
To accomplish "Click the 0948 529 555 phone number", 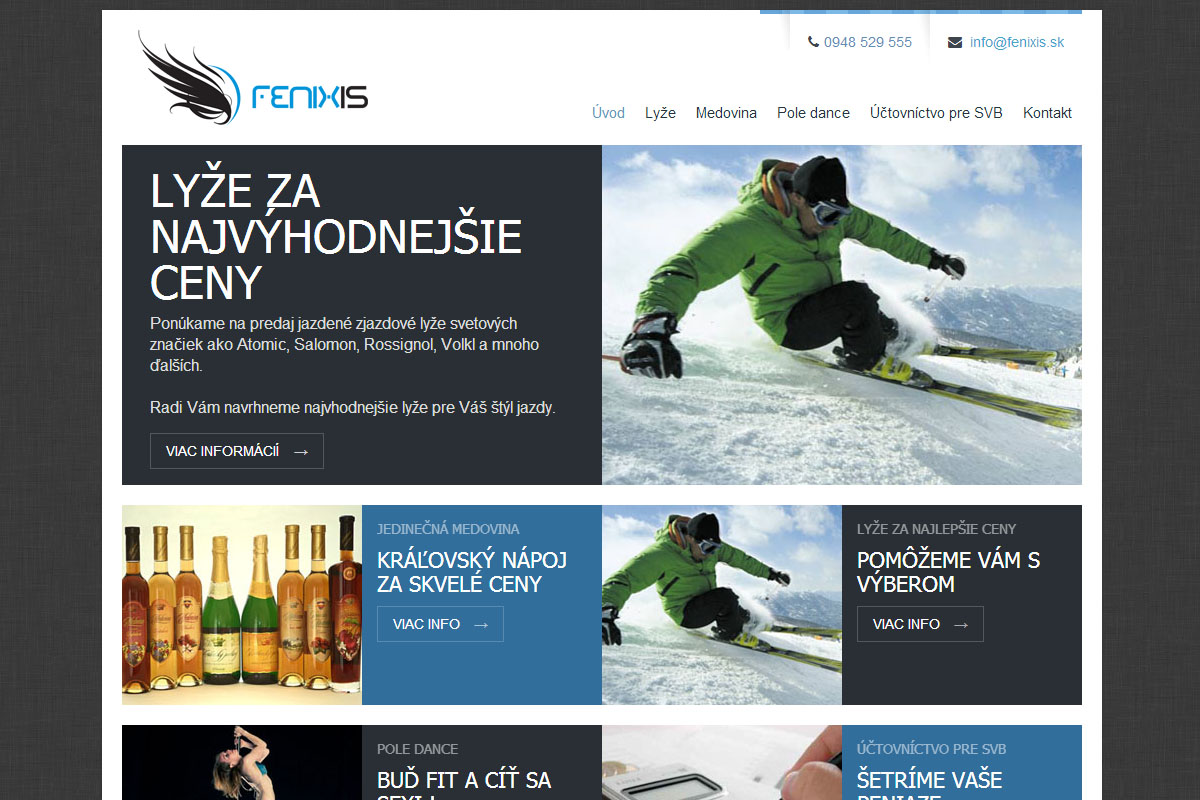I will [x=868, y=42].
